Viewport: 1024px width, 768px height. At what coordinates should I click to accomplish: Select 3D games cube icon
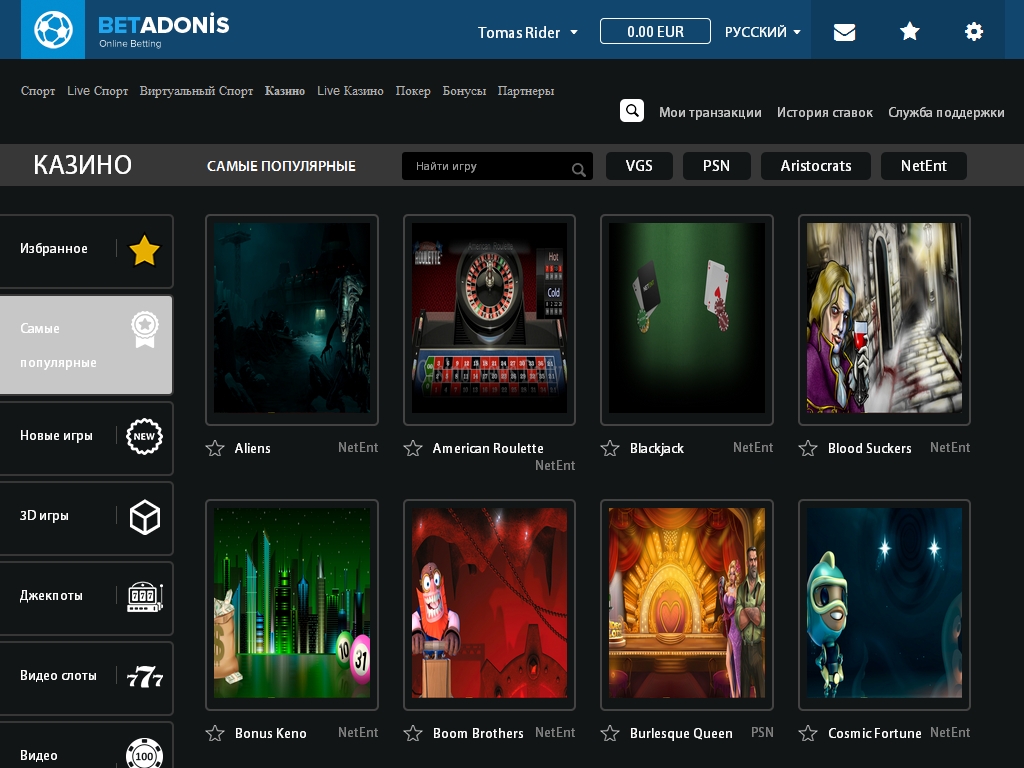coord(145,517)
